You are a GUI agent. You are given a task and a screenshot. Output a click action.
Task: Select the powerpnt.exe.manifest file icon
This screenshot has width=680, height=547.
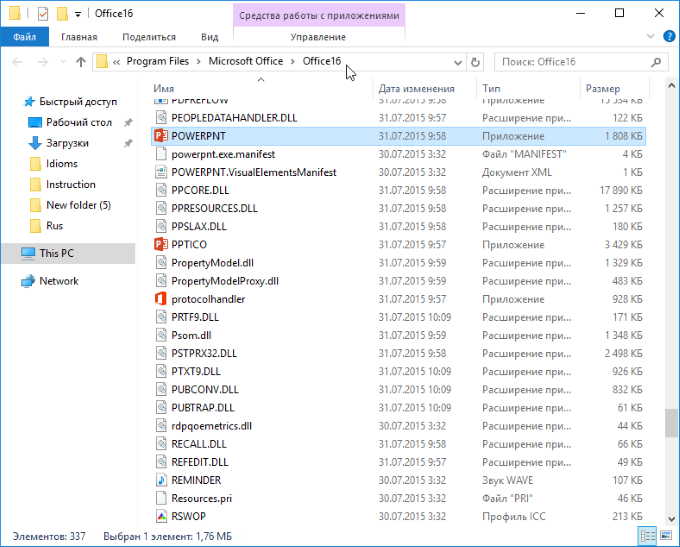(x=161, y=154)
